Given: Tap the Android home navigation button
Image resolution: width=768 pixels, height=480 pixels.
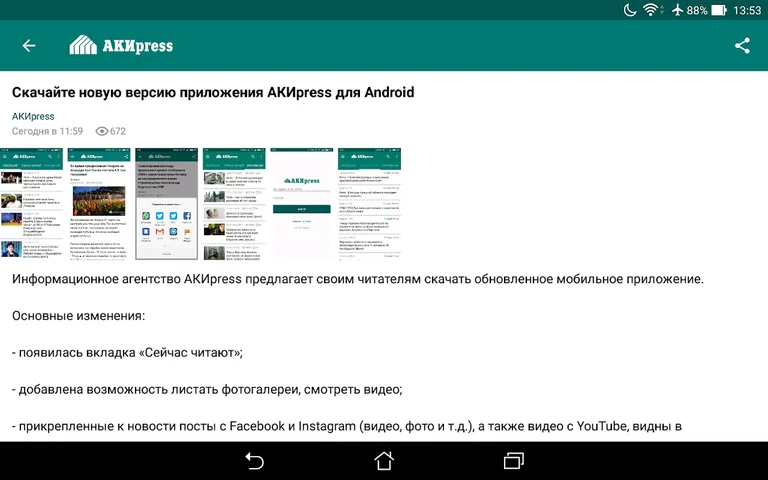Looking at the screenshot, I should [384, 460].
